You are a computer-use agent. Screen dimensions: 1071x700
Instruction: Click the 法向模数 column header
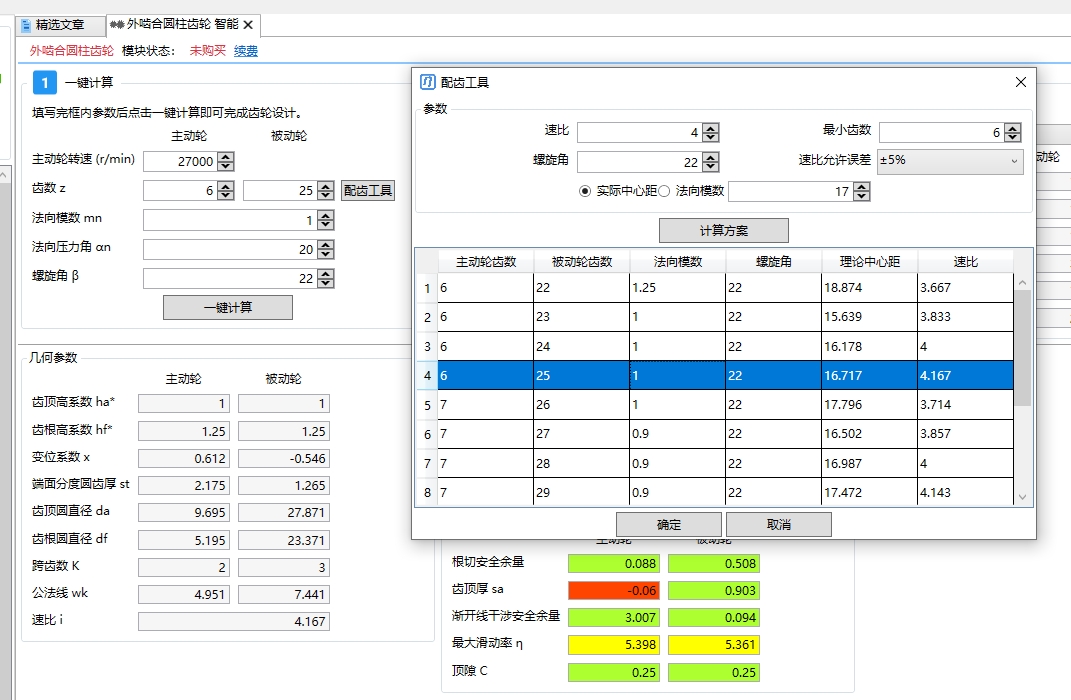click(x=678, y=262)
